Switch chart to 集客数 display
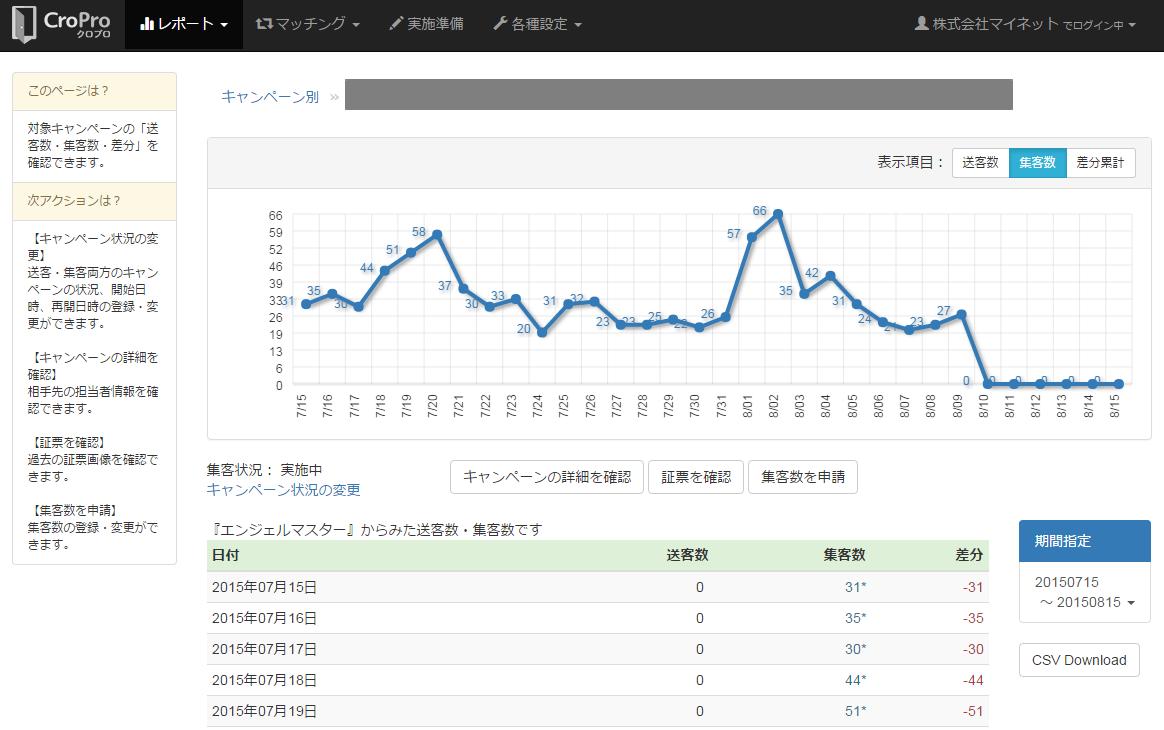1164x730 pixels. [x=1037, y=162]
